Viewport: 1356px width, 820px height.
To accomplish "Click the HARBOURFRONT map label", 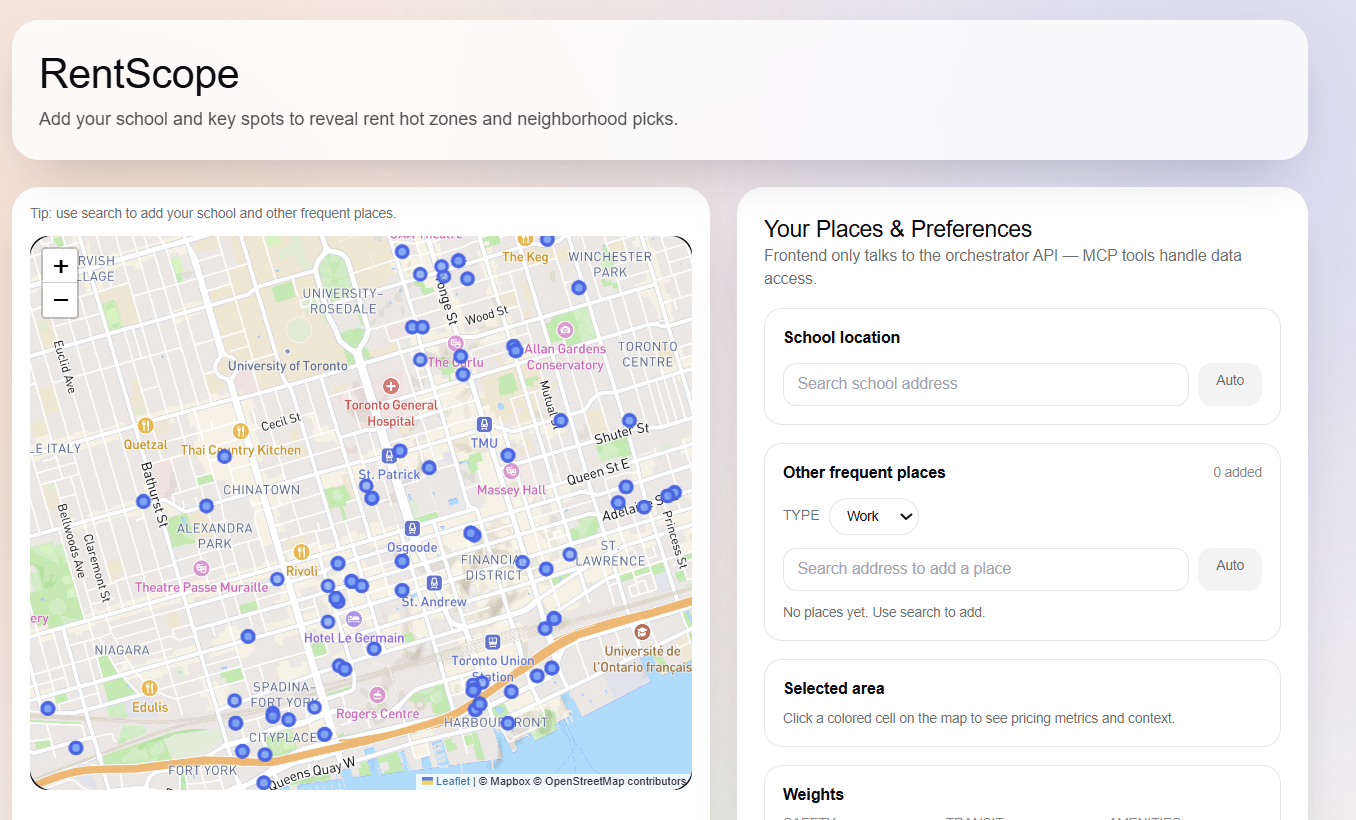I will 496,722.
